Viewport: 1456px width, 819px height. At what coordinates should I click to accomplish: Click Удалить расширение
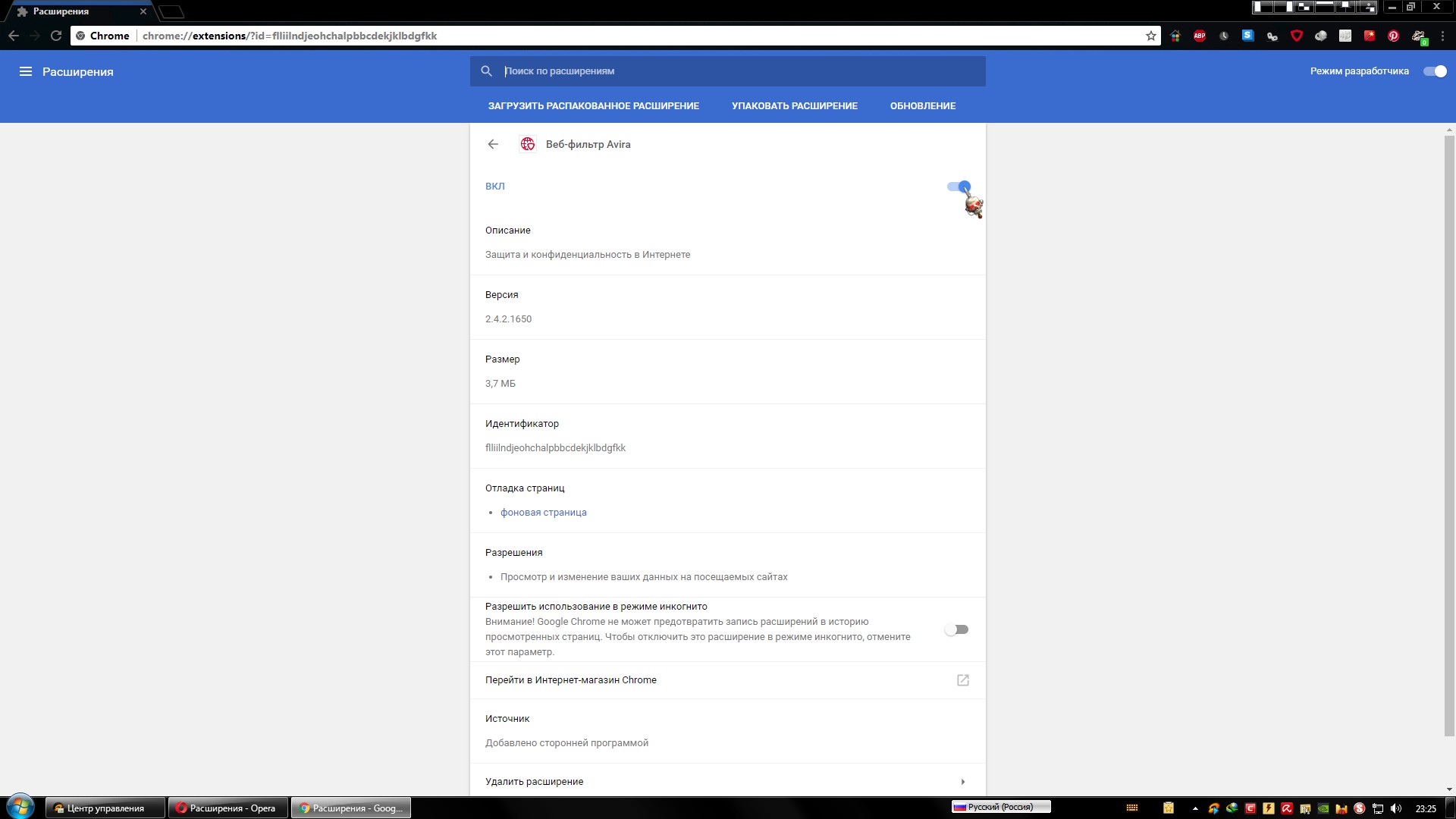coord(728,782)
